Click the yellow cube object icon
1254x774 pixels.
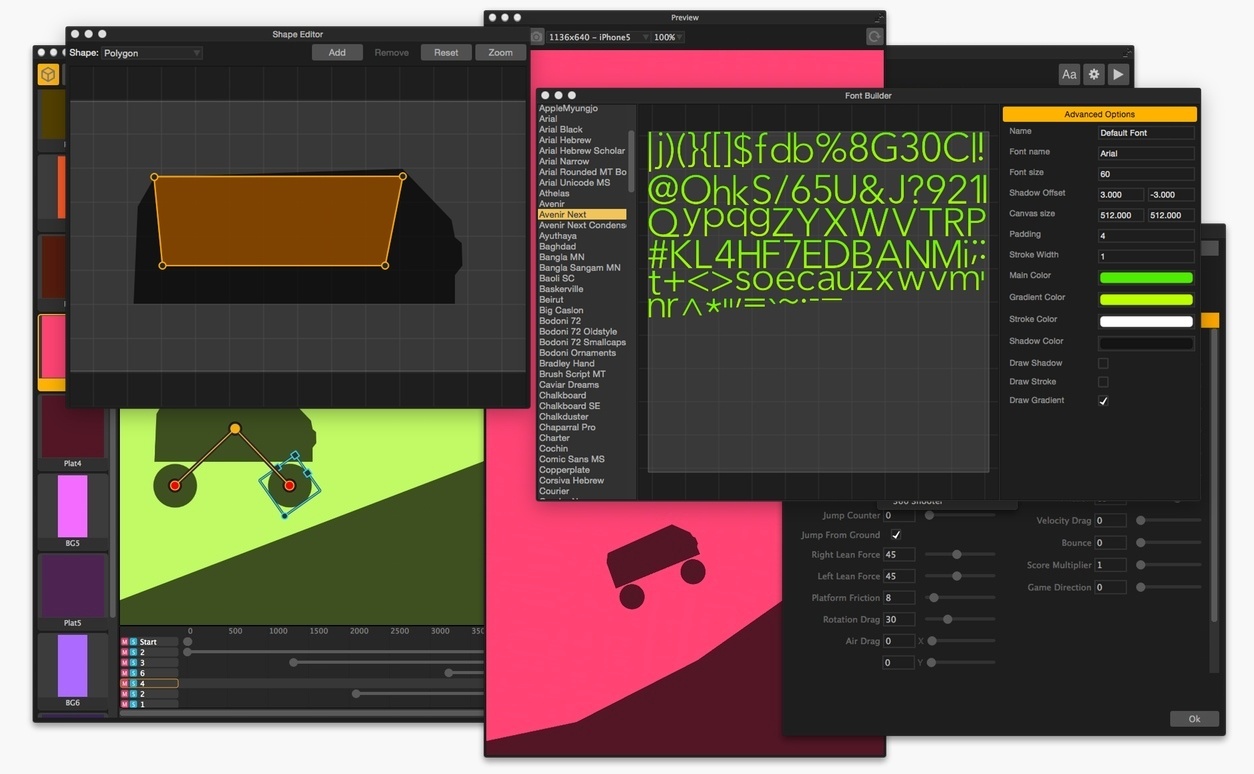pos(48,74)
